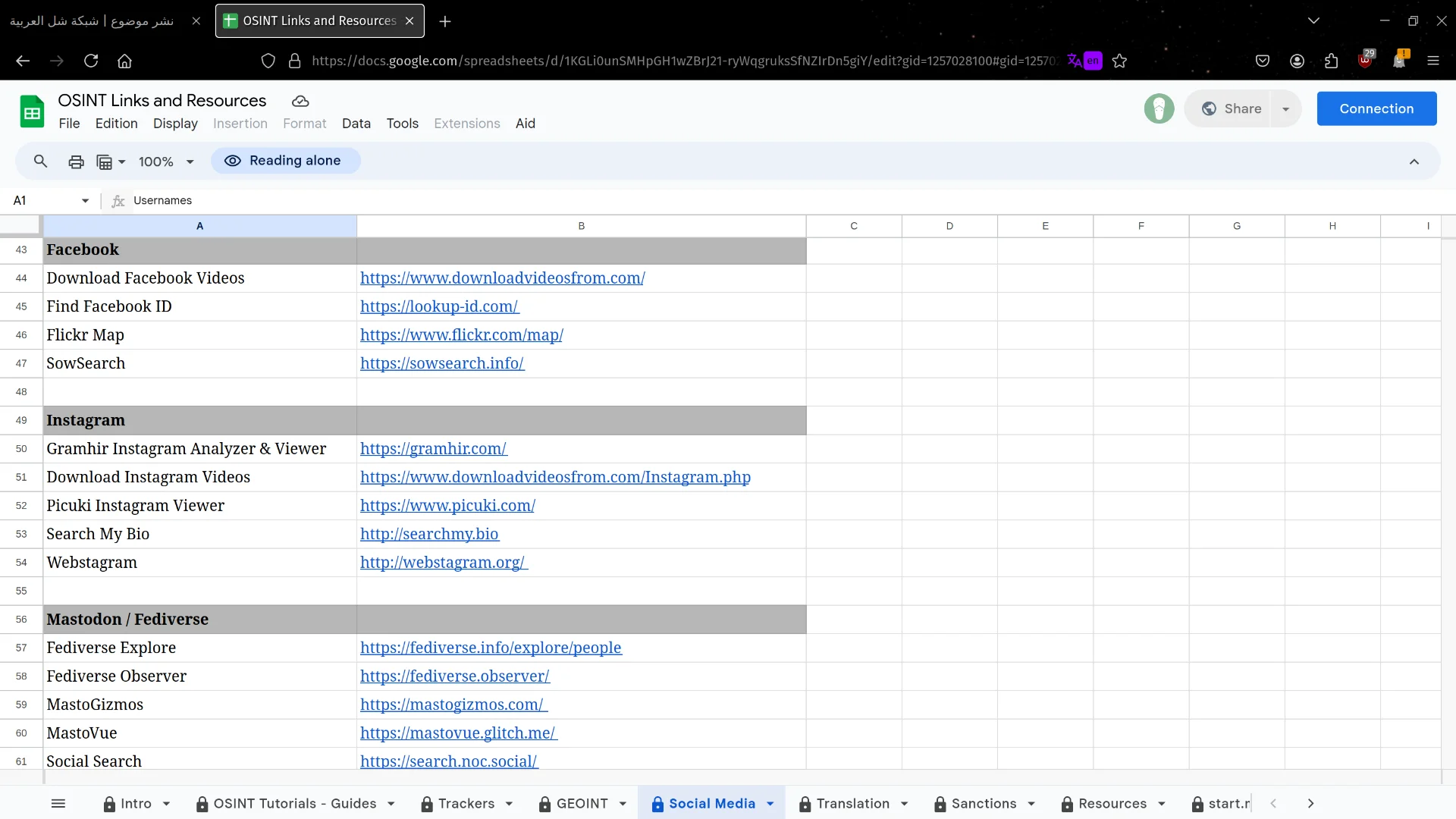Open the name box dropdown arrow
The height and width of the screenshot is (819, 1456).
[x=85, y=201]
